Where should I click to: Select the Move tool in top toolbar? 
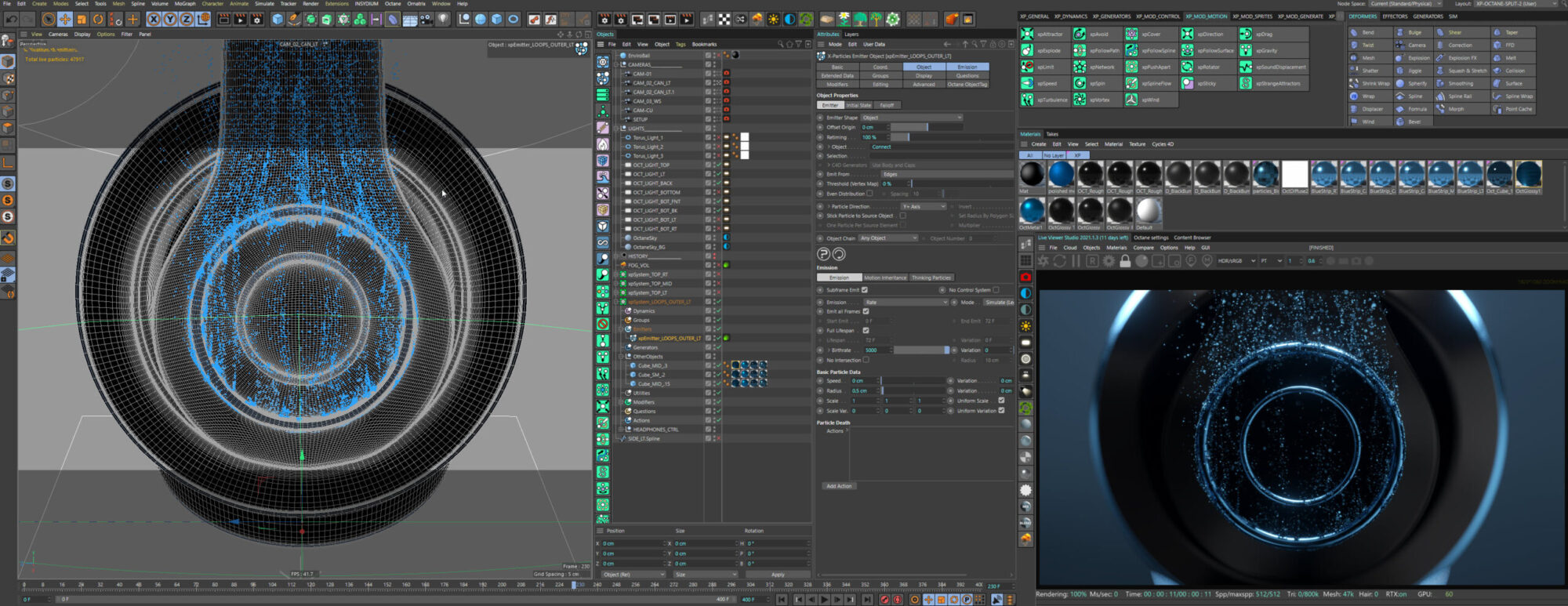coord(64,20)
